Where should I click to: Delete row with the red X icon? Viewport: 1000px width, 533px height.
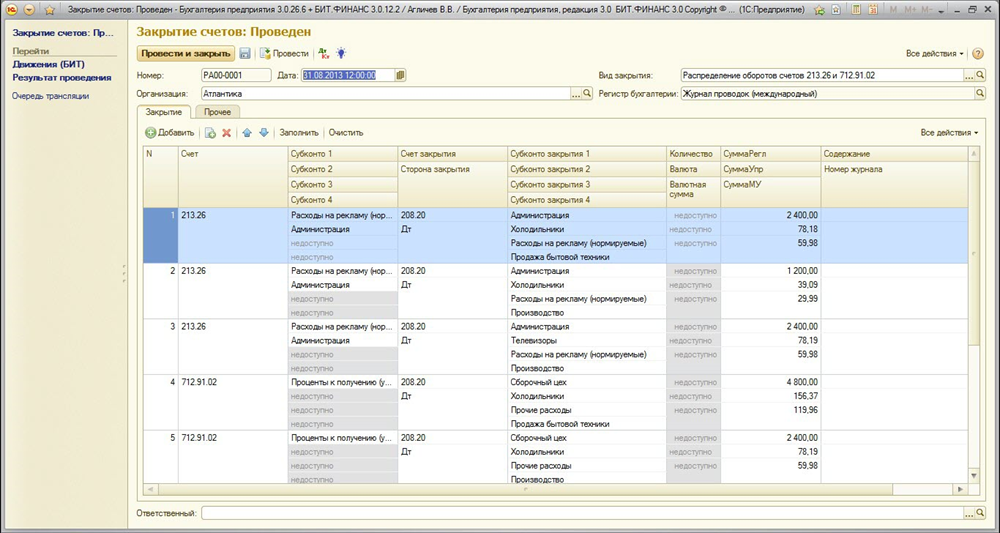226,132
